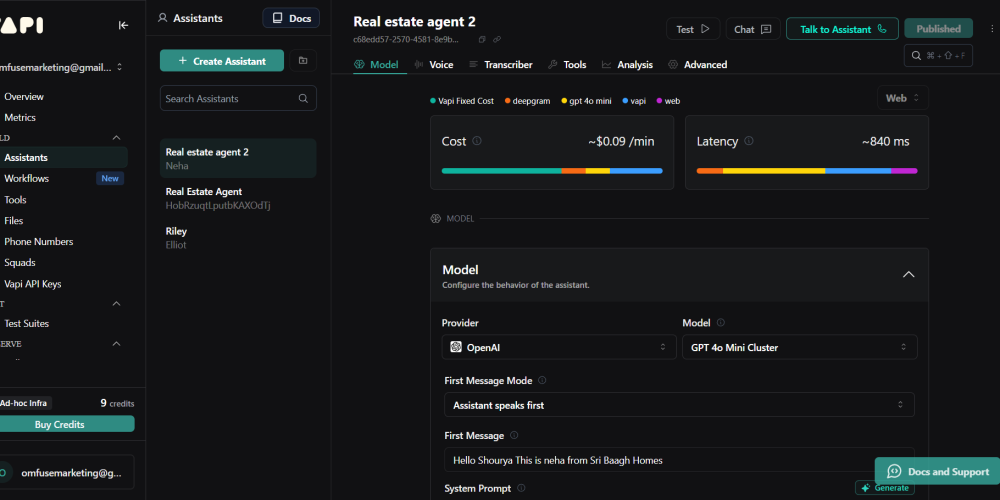Click Generate next to System Prompt

click(884, 488)
